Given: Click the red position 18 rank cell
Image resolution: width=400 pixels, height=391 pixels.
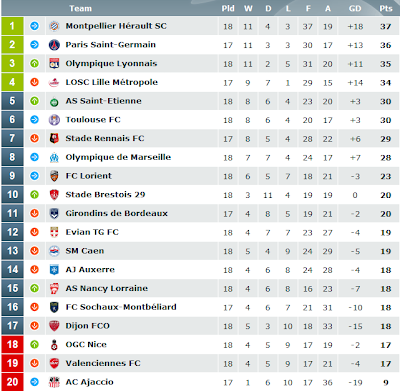Looking at the screenshot, I should (x=12, y=345).
